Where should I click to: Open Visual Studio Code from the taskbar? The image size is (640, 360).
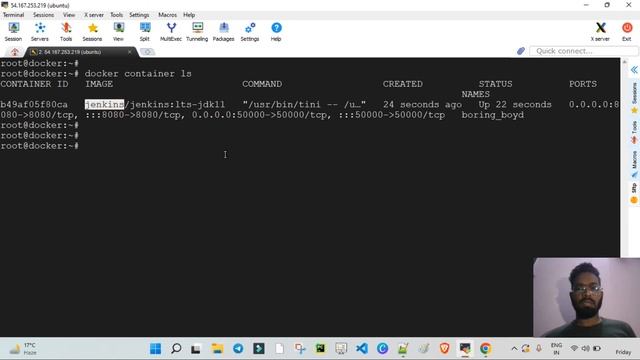pos(362,349)
